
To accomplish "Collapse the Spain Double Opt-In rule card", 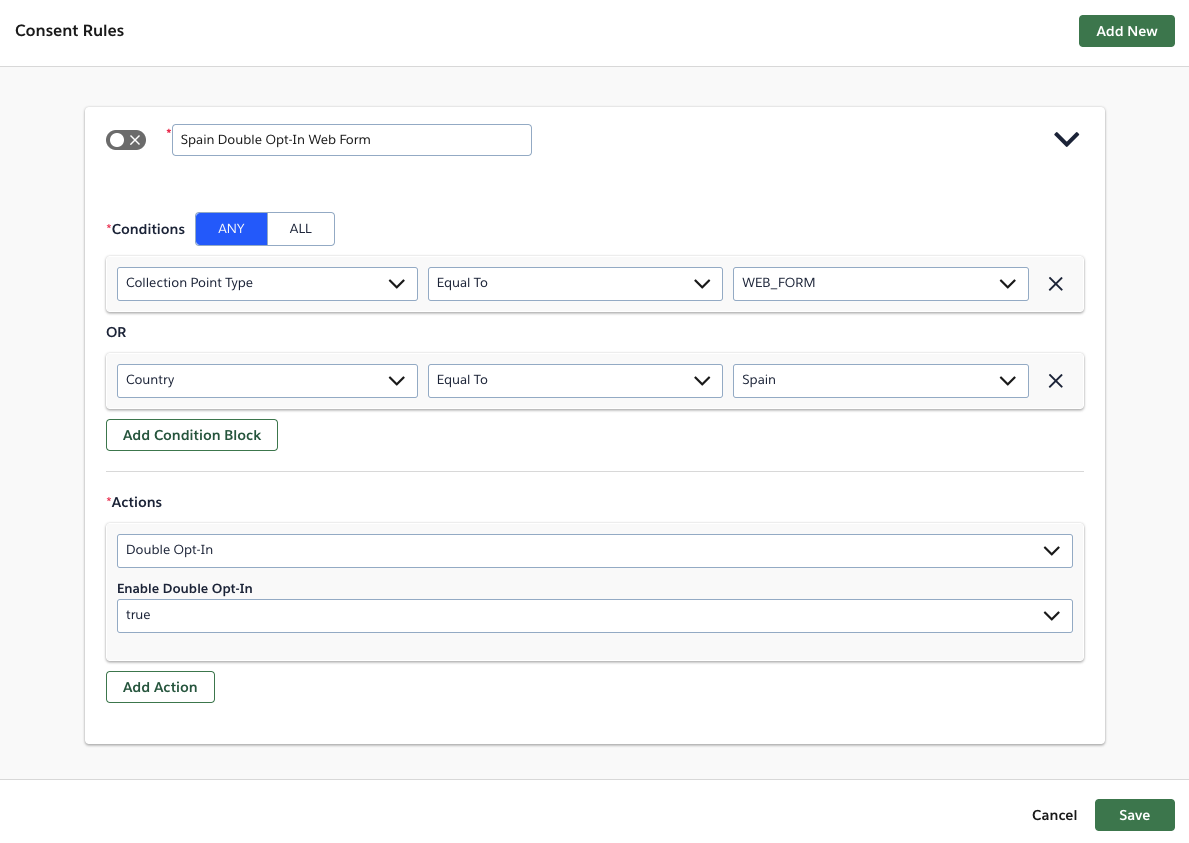I will pyautogui.click(x=1066, y=139).
